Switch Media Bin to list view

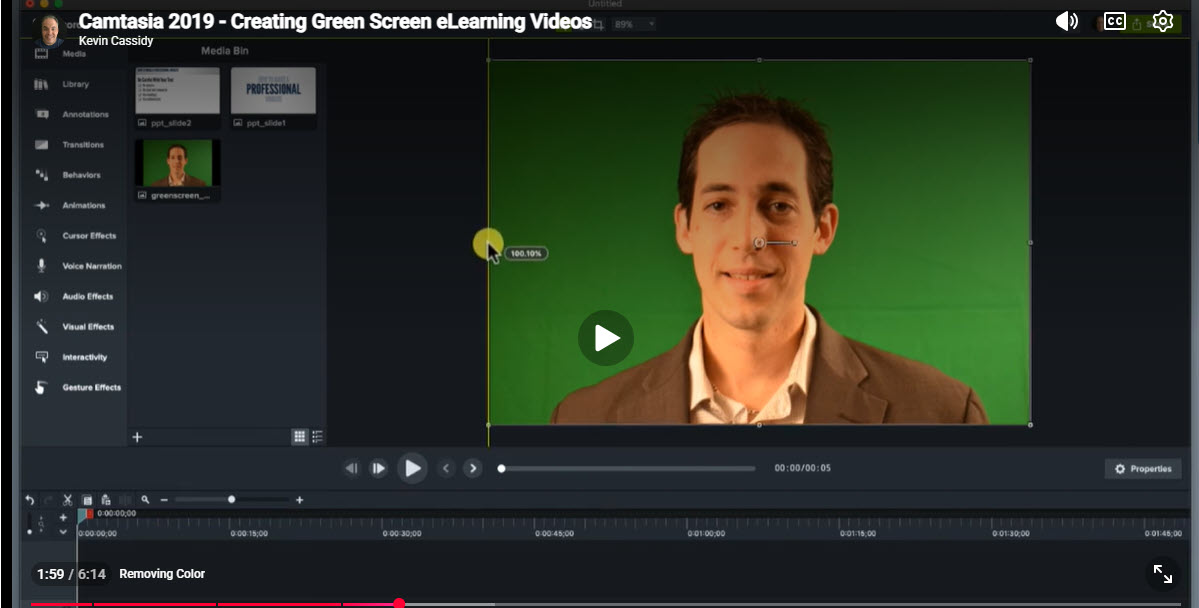318,437
